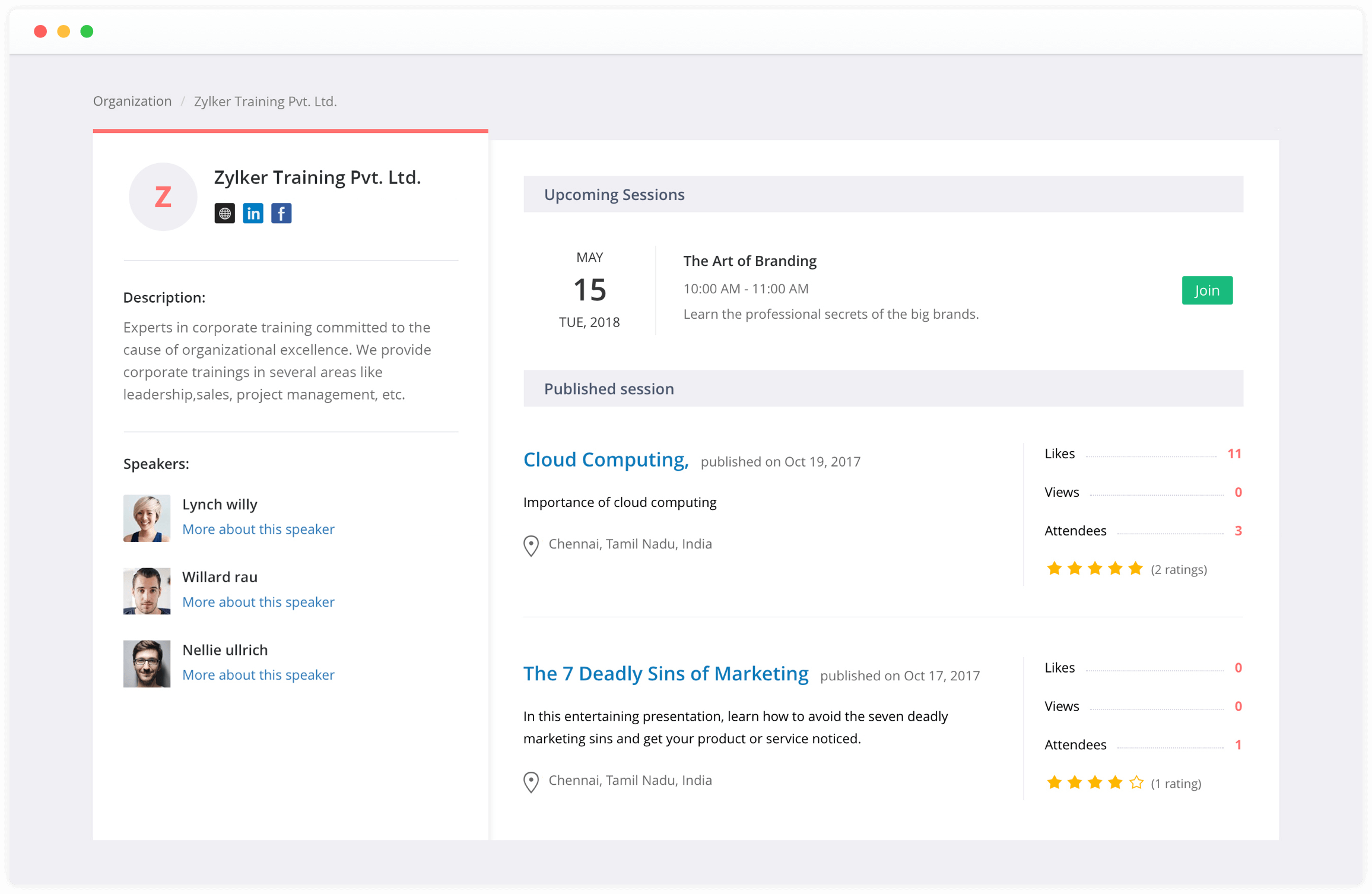Open More about this speaker for Willard rau
The image size is (1372, 894).
[x=258, y=602]
